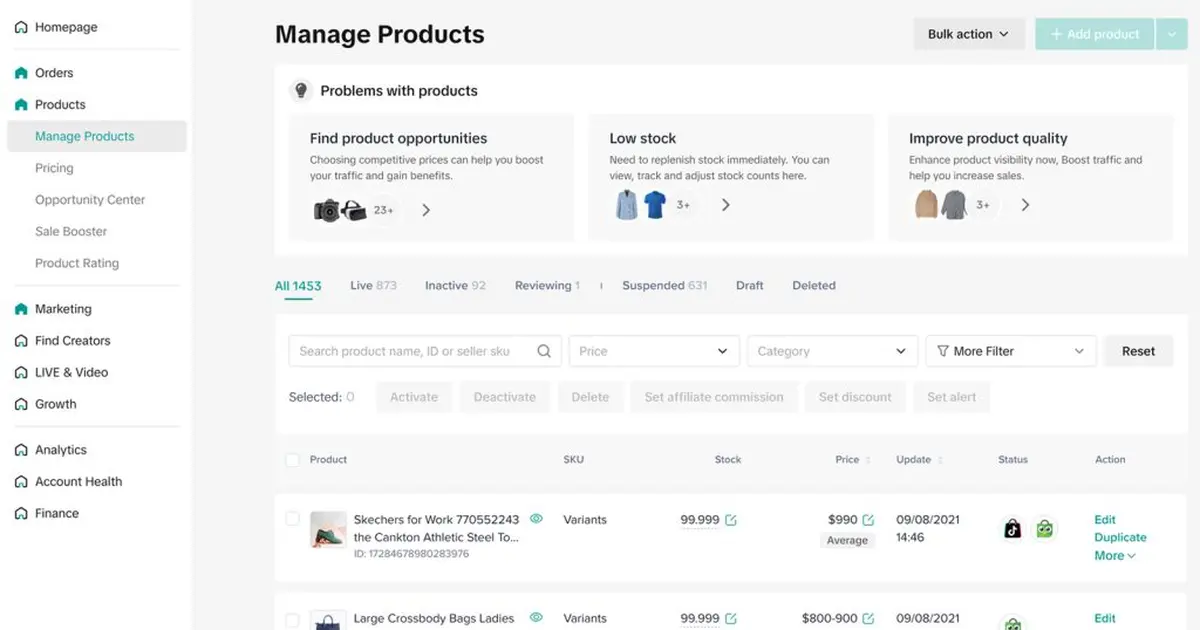1200x630 pixels.
Task: Open the Price filter dropdown
Action: [654, 351]
